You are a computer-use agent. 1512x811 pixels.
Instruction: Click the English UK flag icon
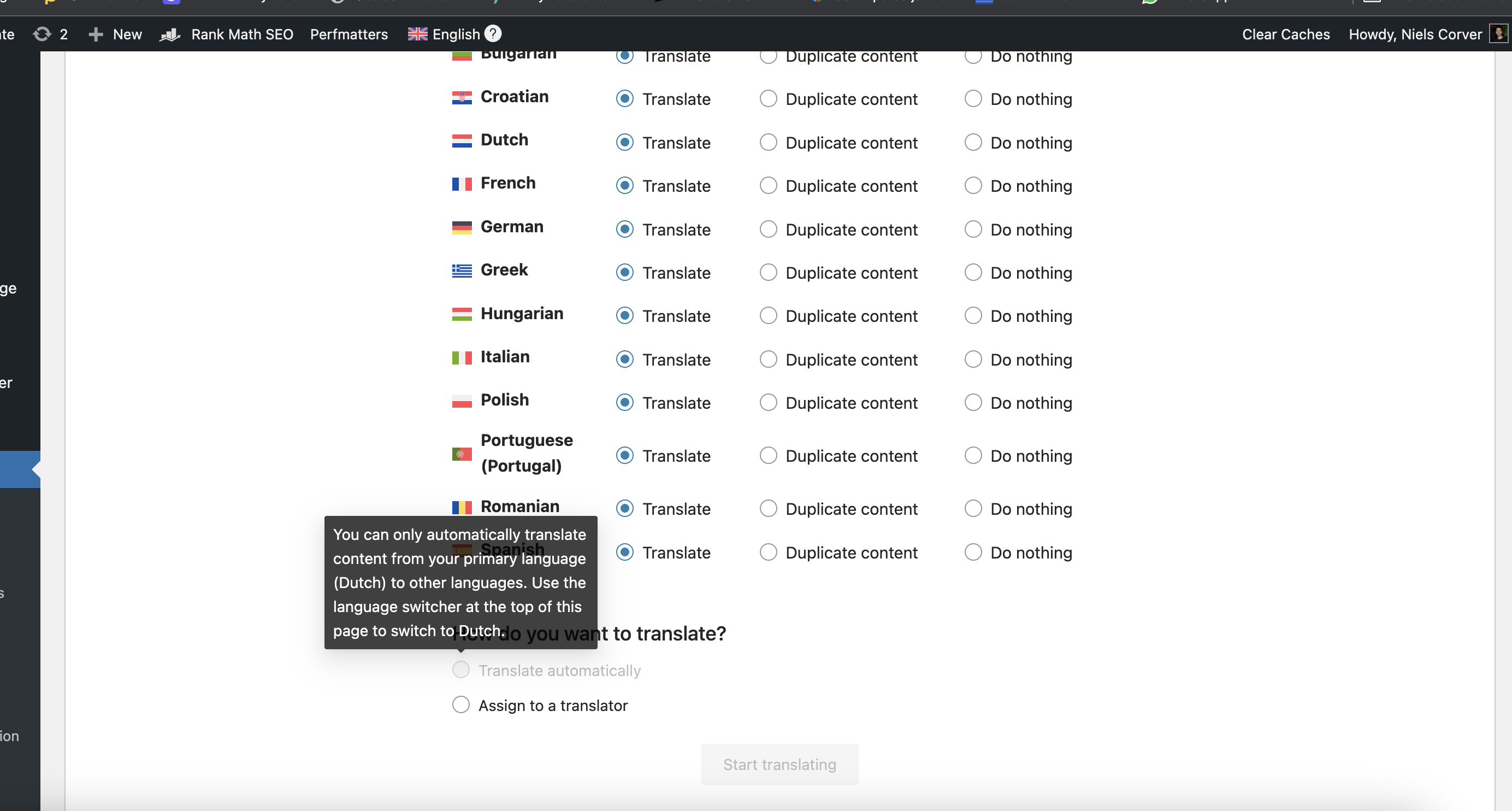[x=418, y=34]
